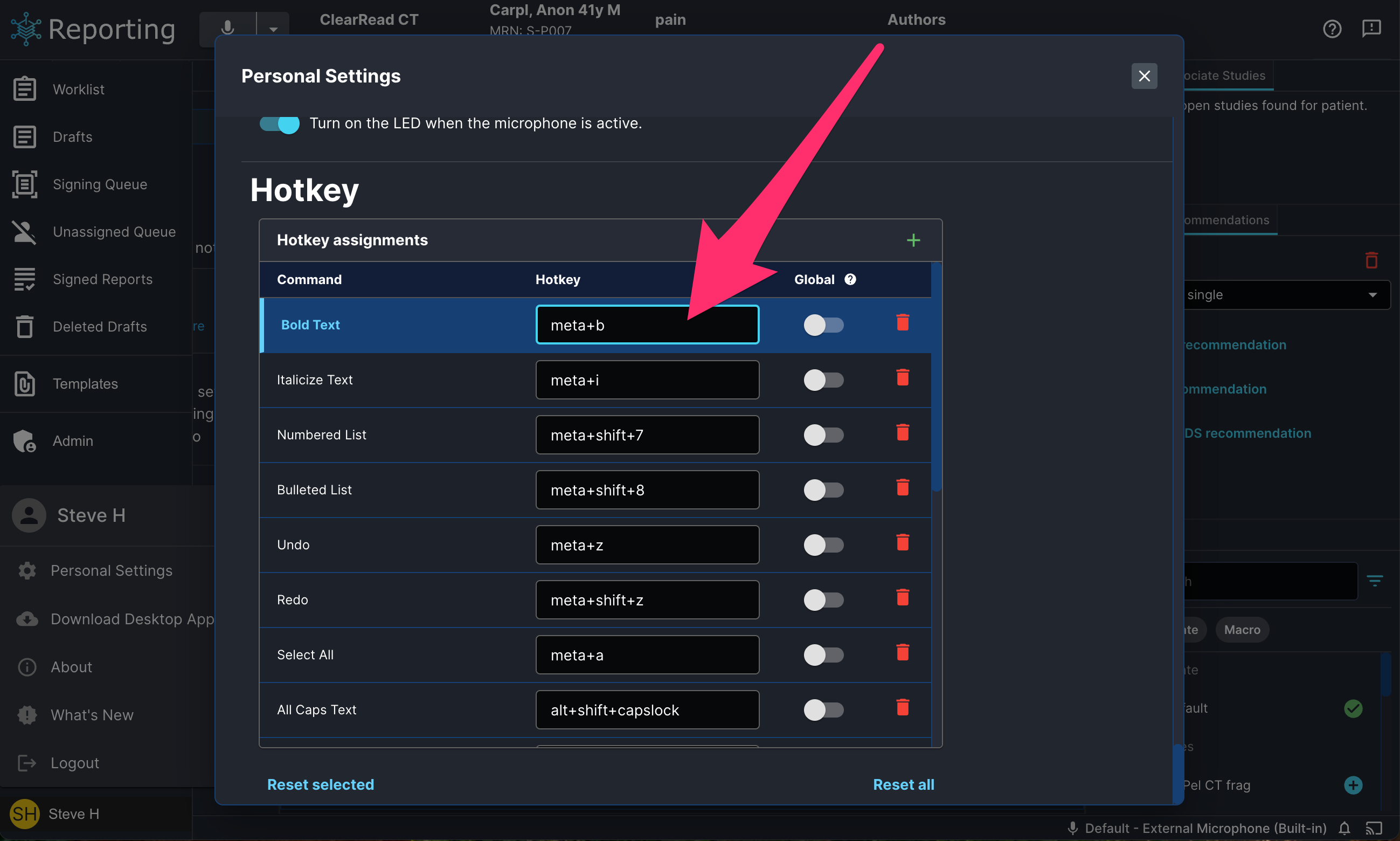Add the Pel CT frag template
This screenshot has height=841, width=1400.
click(1353, 785)
